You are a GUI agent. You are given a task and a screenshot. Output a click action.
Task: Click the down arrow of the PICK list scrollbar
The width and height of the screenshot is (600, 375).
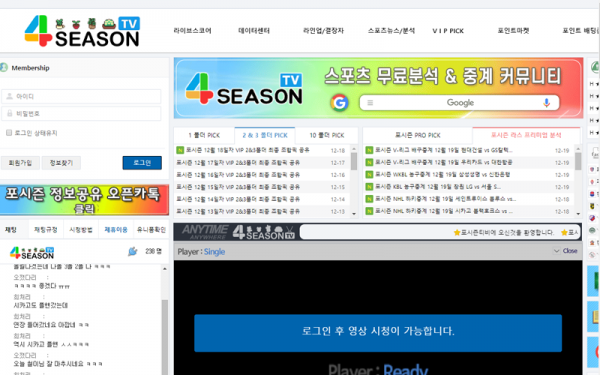[x=354, y=214]
